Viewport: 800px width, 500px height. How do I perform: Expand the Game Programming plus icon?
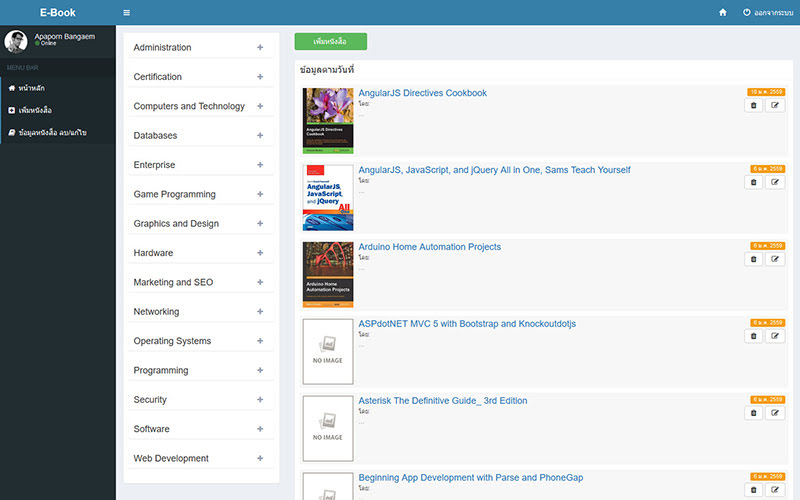pos(260,194)
